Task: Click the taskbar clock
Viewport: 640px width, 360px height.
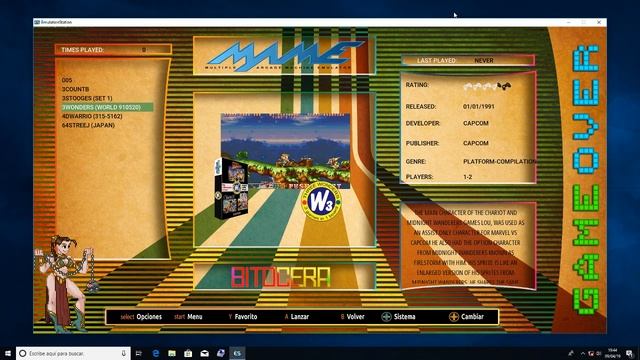Action: click(612, 353)
